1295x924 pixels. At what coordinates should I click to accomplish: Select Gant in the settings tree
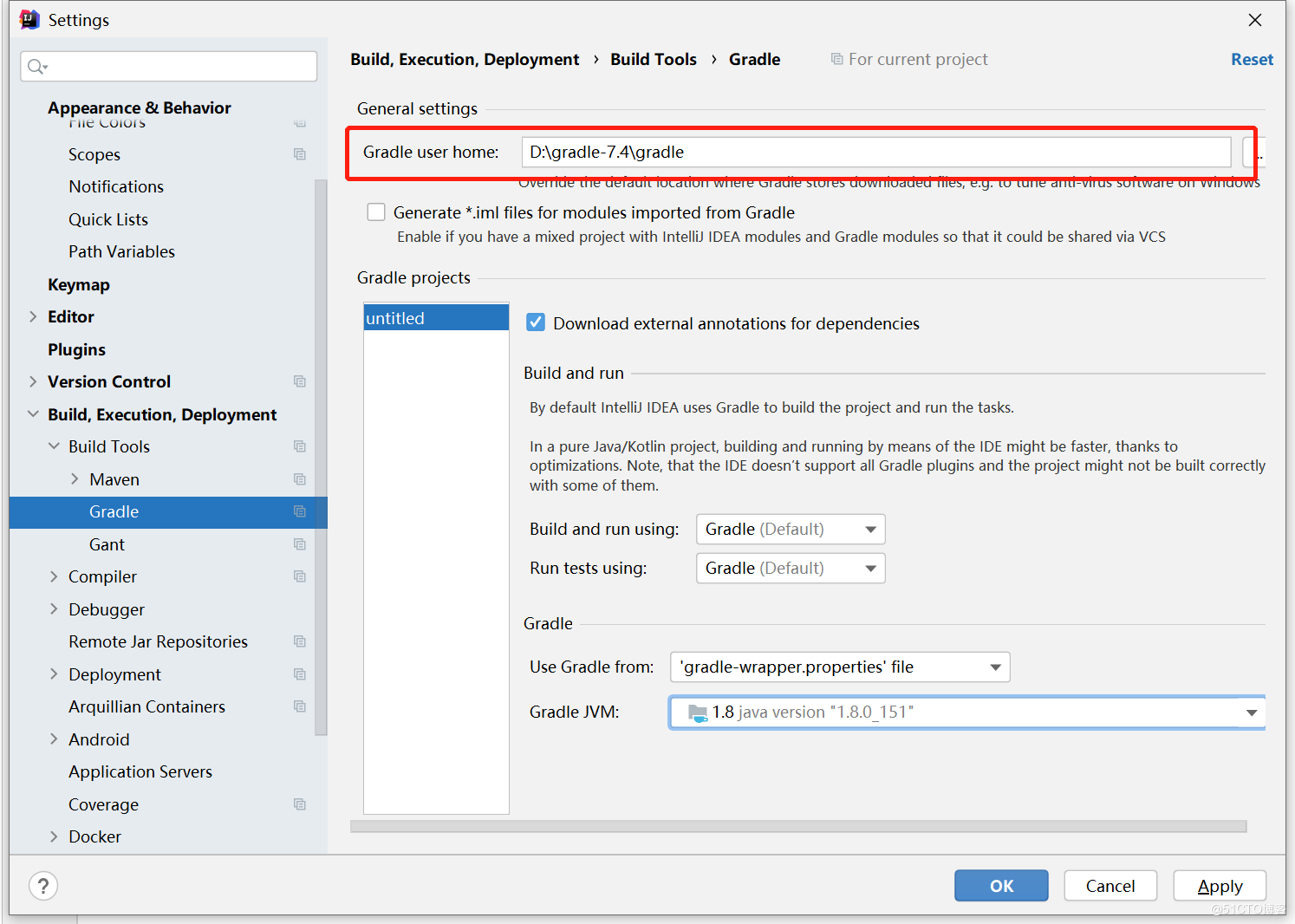107,544
